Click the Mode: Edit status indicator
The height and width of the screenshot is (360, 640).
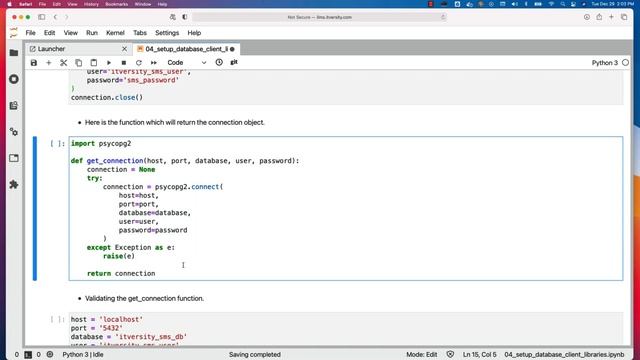(422, 355)
